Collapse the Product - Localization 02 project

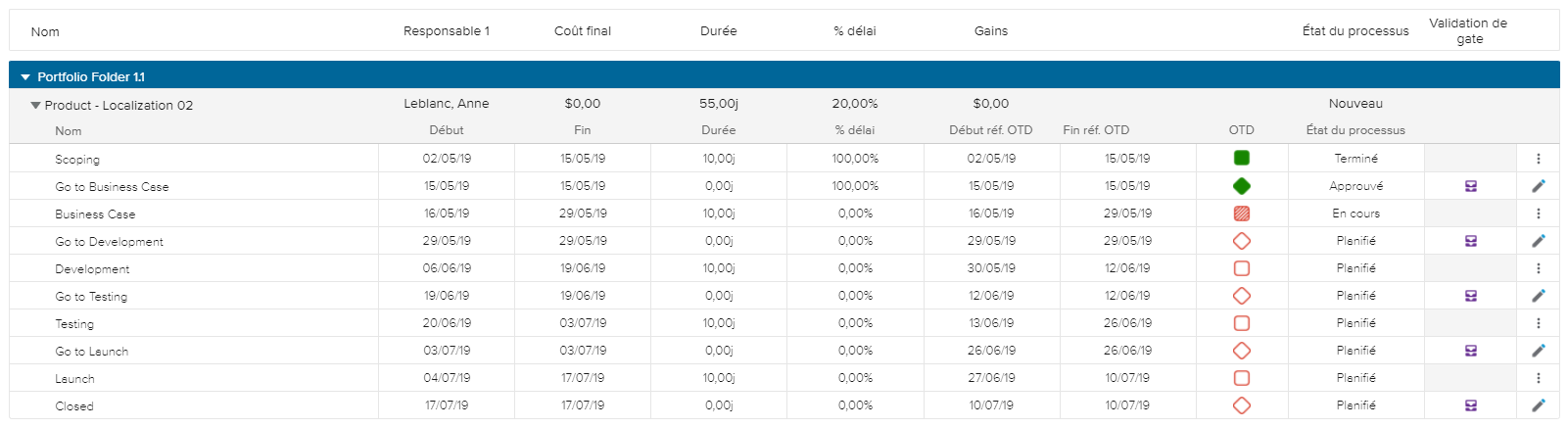(36, 105)
